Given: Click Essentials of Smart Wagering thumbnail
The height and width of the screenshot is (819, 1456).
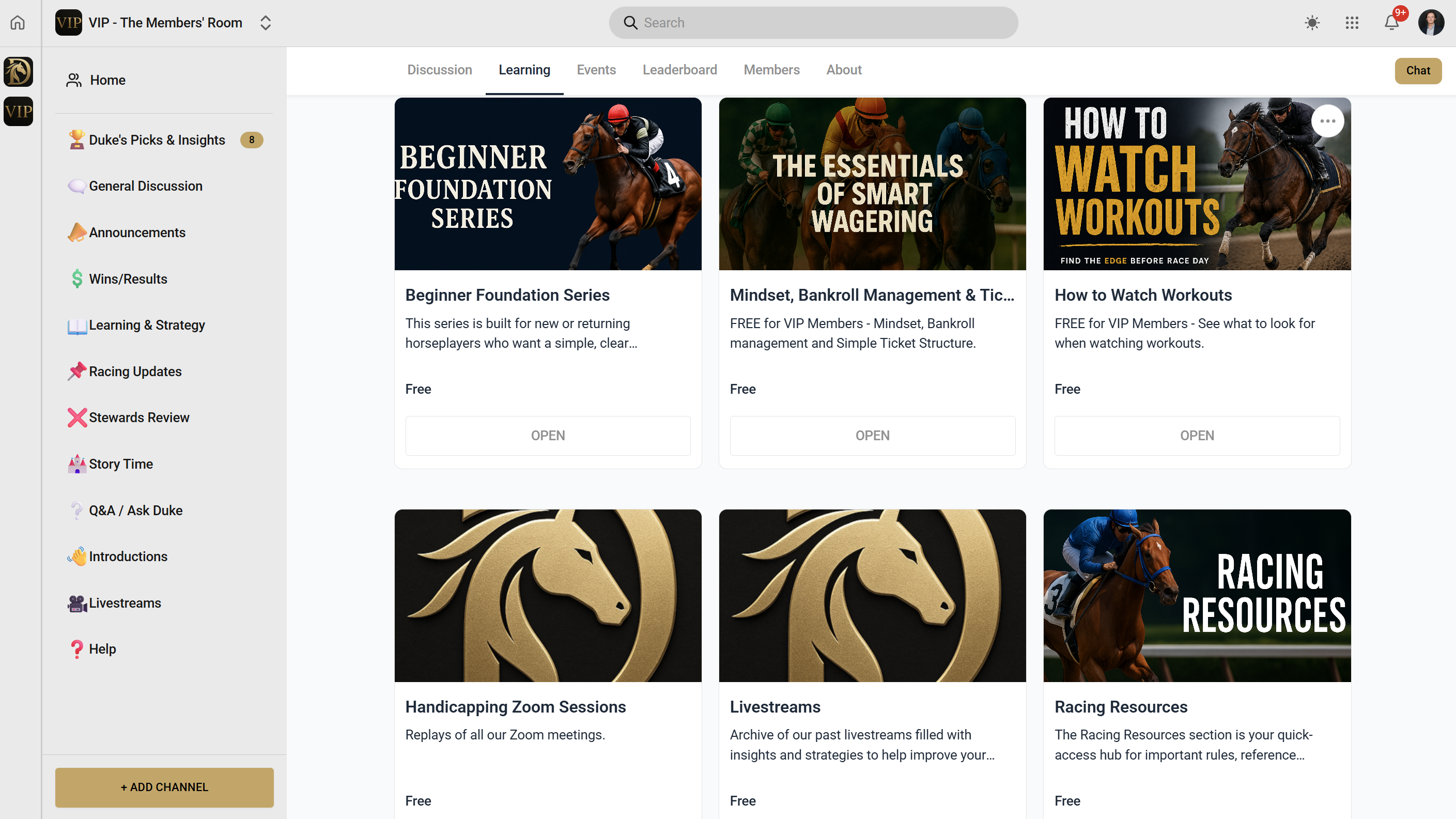Looking at the screenshot, I should click(872, 184).
